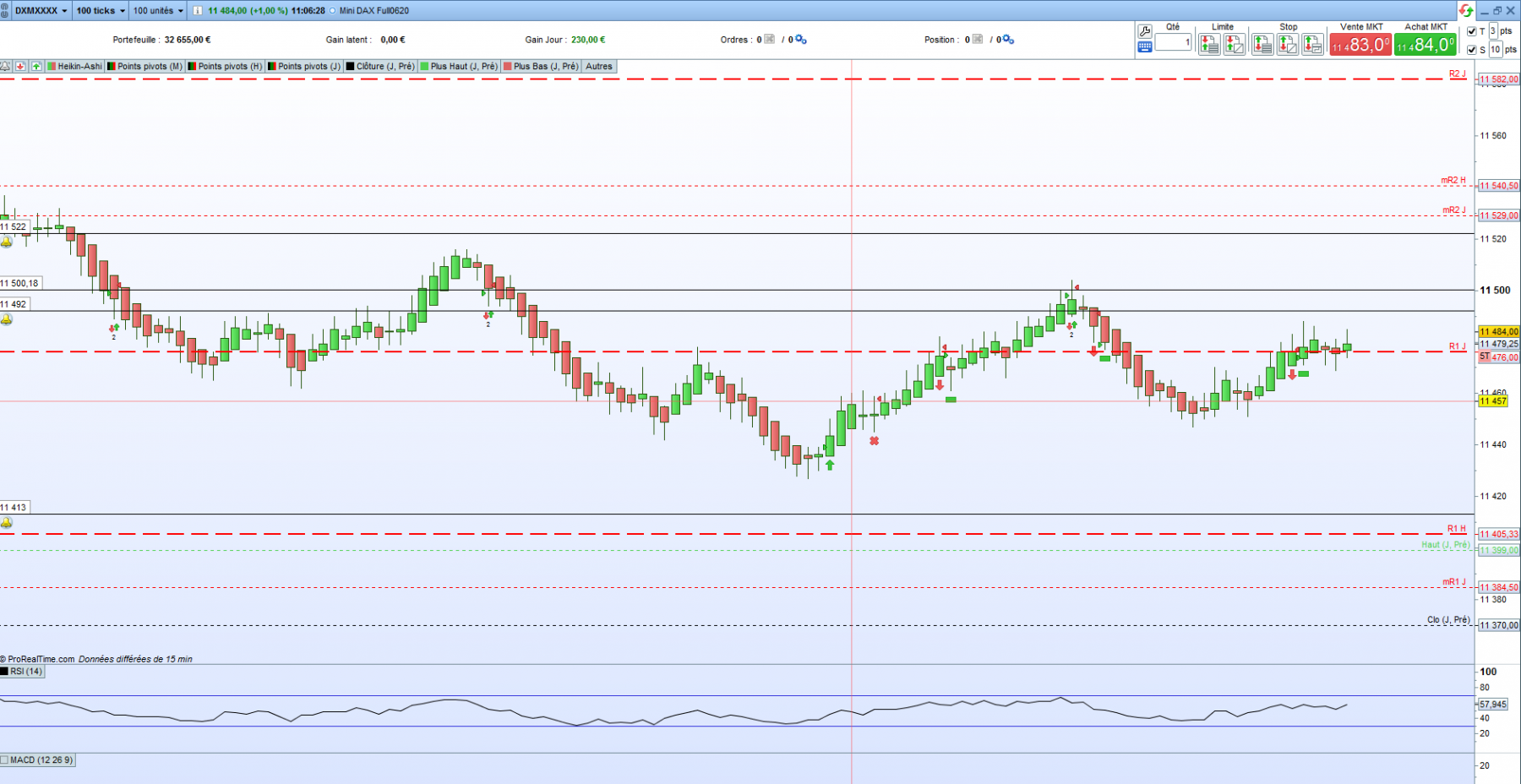Click the RSI value 57,945 label
This screenshot has height=784, width=1521.
[1493, 704]
